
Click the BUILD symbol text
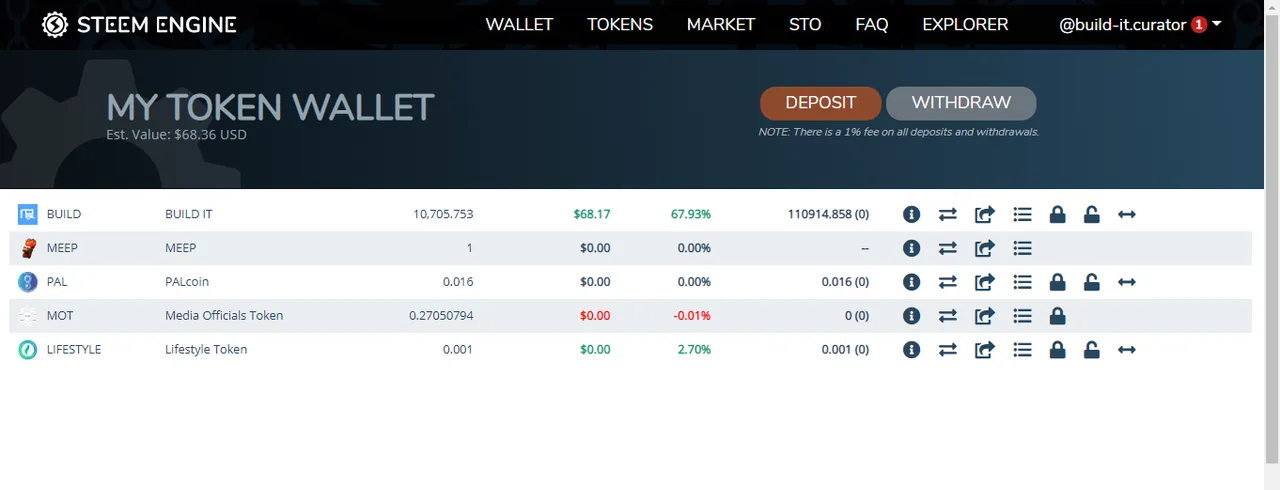click(64, 214)
